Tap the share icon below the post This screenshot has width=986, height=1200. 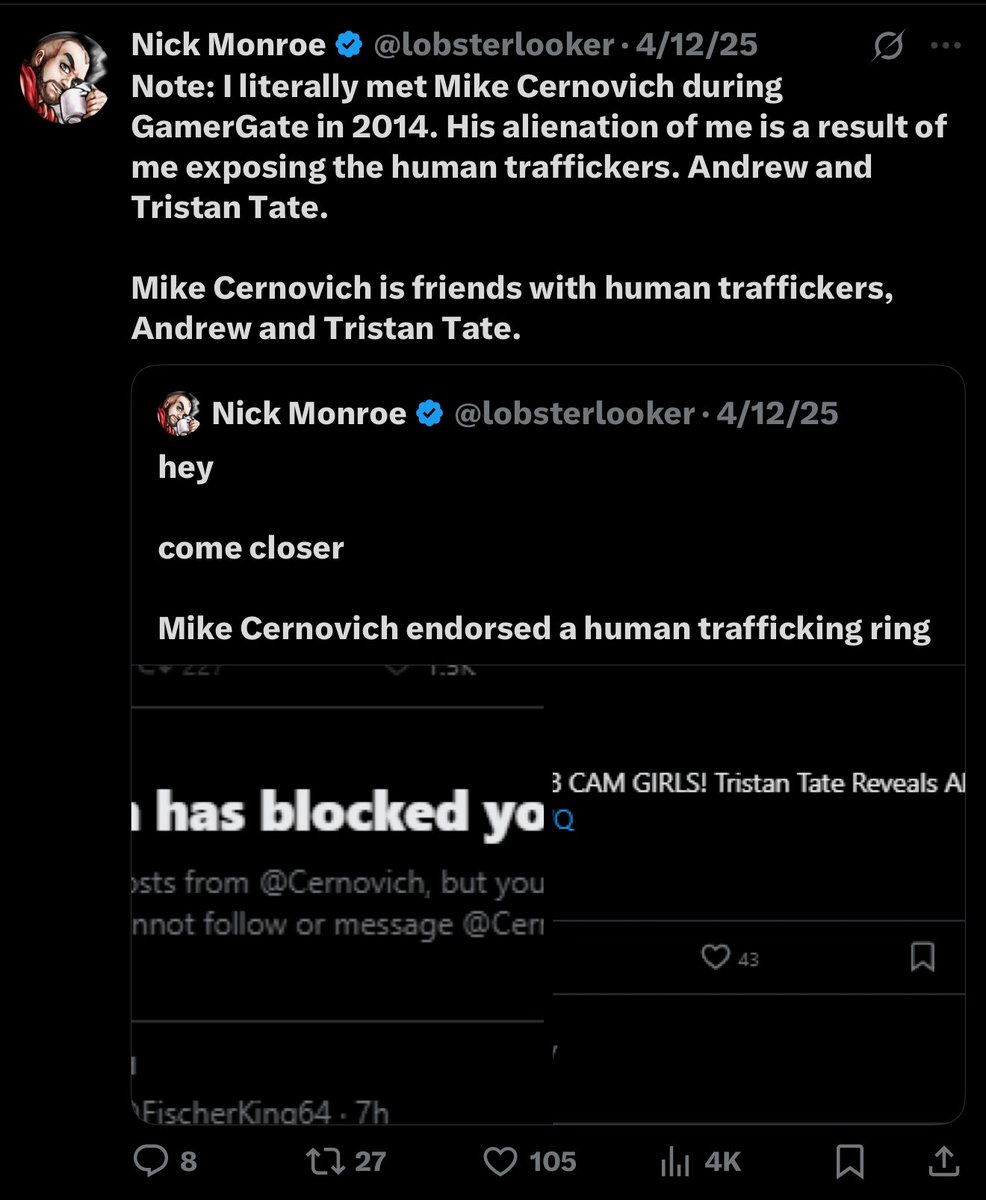(944, 1161)
